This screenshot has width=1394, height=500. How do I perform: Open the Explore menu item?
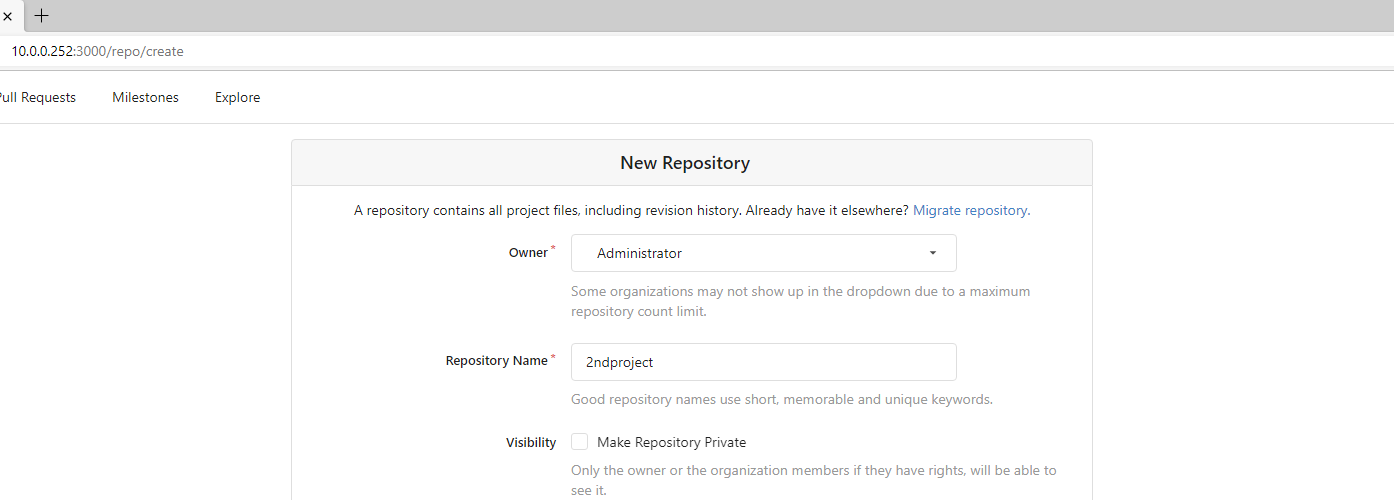(x=237, y=97)
